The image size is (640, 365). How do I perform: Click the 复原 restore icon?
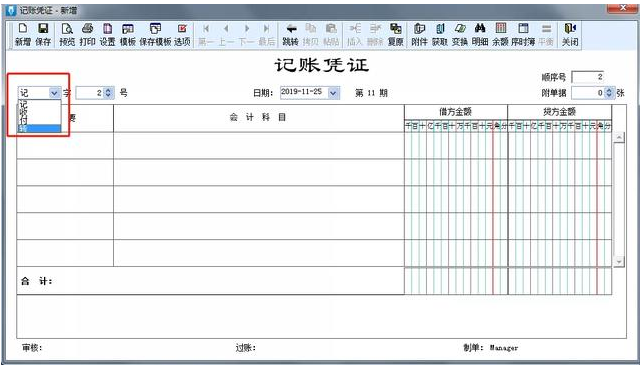point(396,34)
